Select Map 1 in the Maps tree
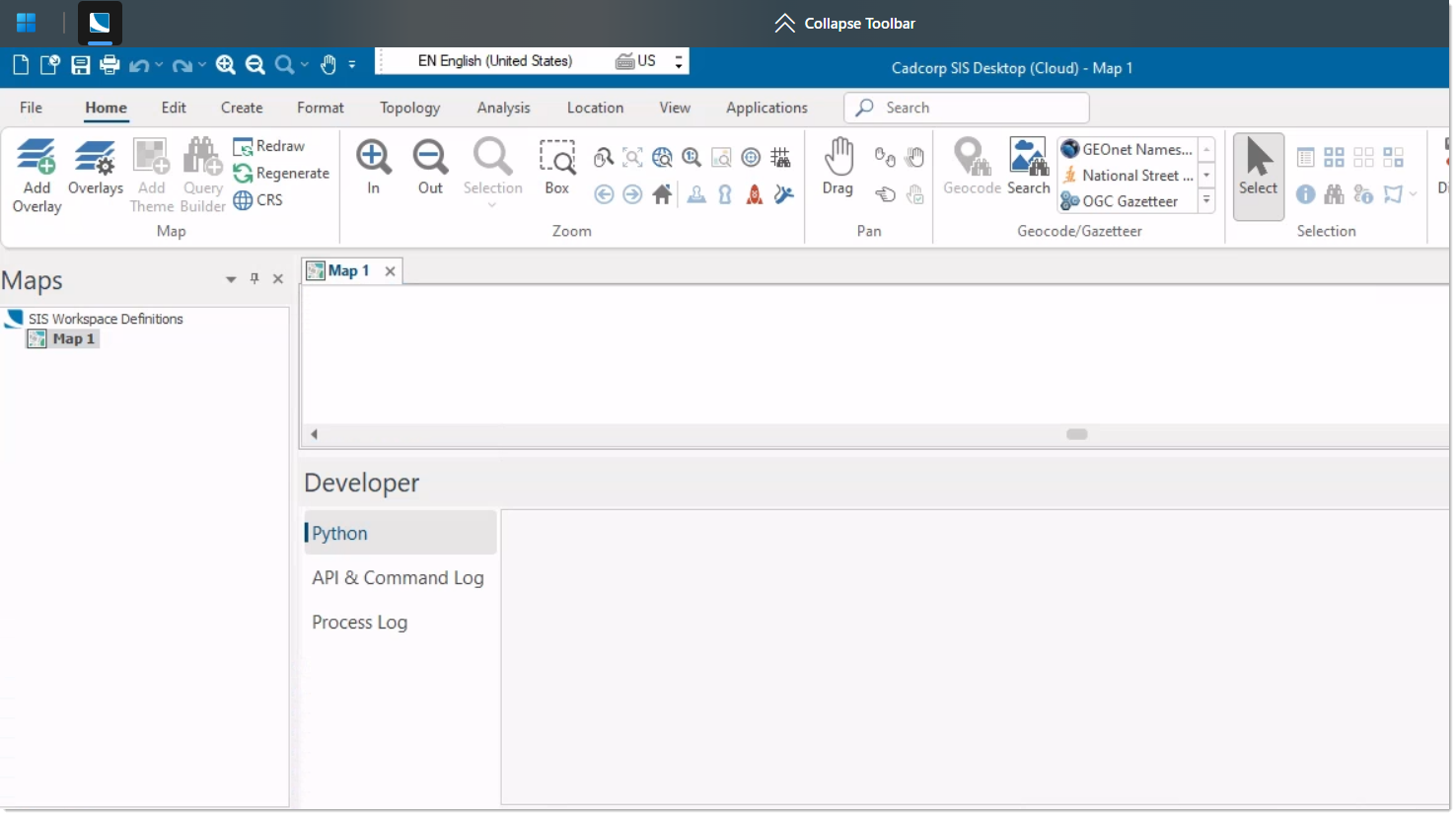1456x816 pixels. pyautogui.click(x=64, y=338)
